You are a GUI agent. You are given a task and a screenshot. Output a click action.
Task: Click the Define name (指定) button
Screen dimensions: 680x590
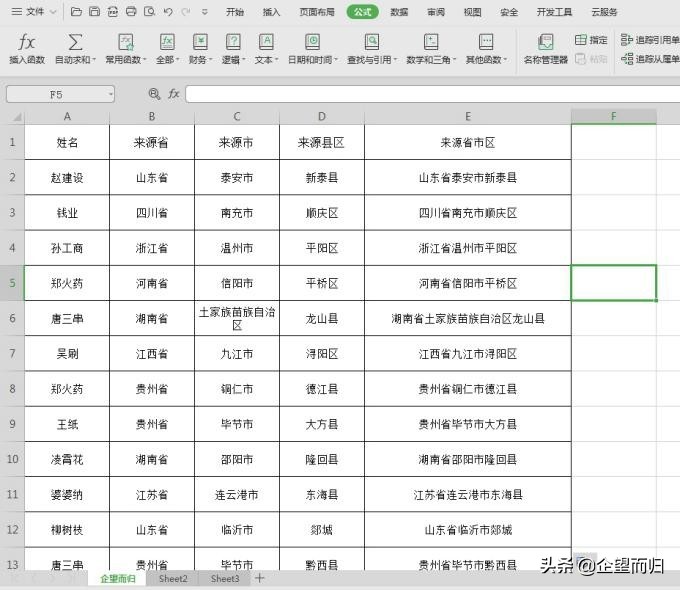(x=591, y=40)
